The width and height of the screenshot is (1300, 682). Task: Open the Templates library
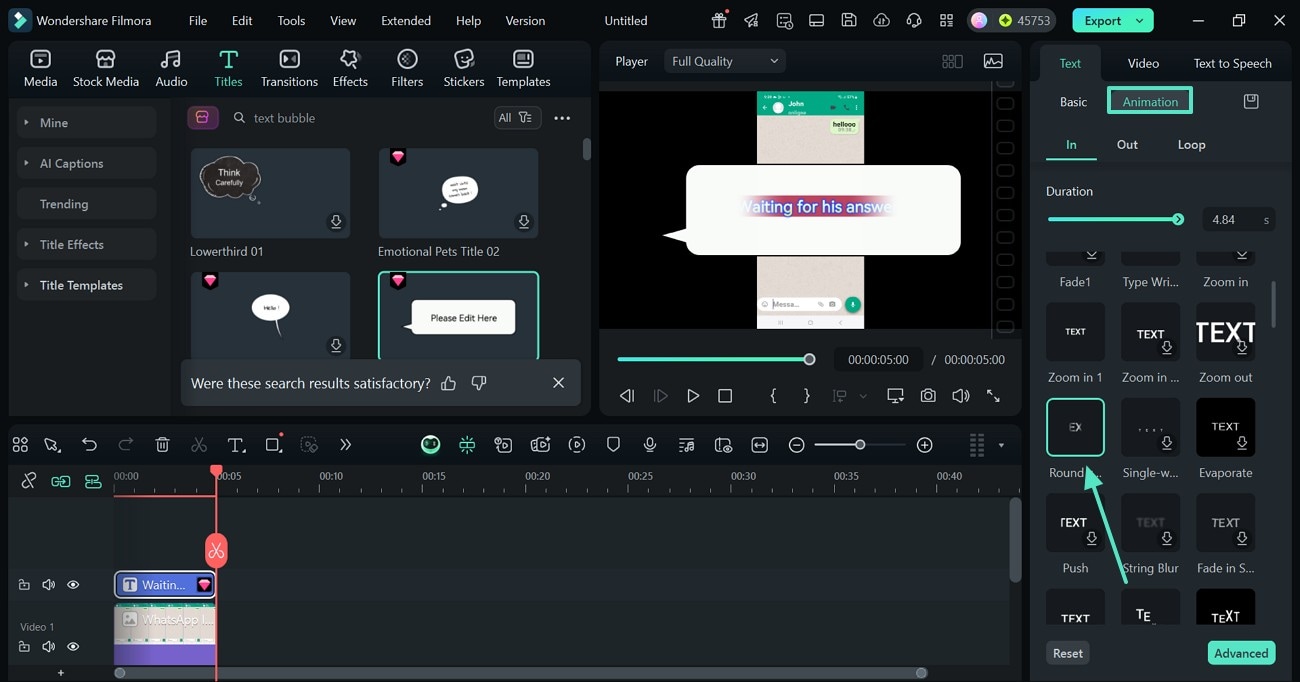click(x=523, y=69)
